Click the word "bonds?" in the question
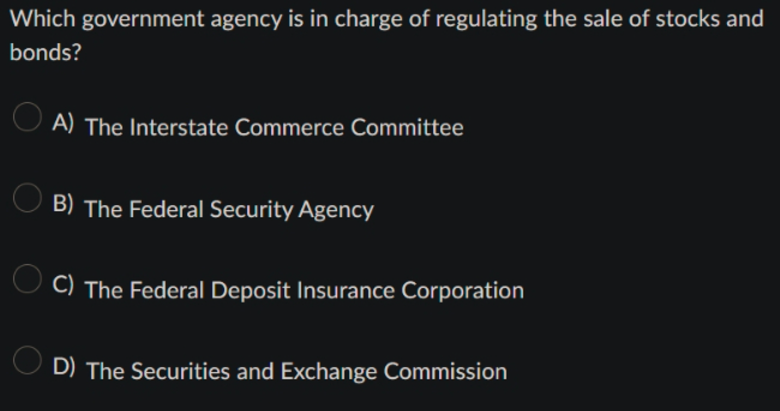This screenshot has height=411, width=780. (45, 52)
